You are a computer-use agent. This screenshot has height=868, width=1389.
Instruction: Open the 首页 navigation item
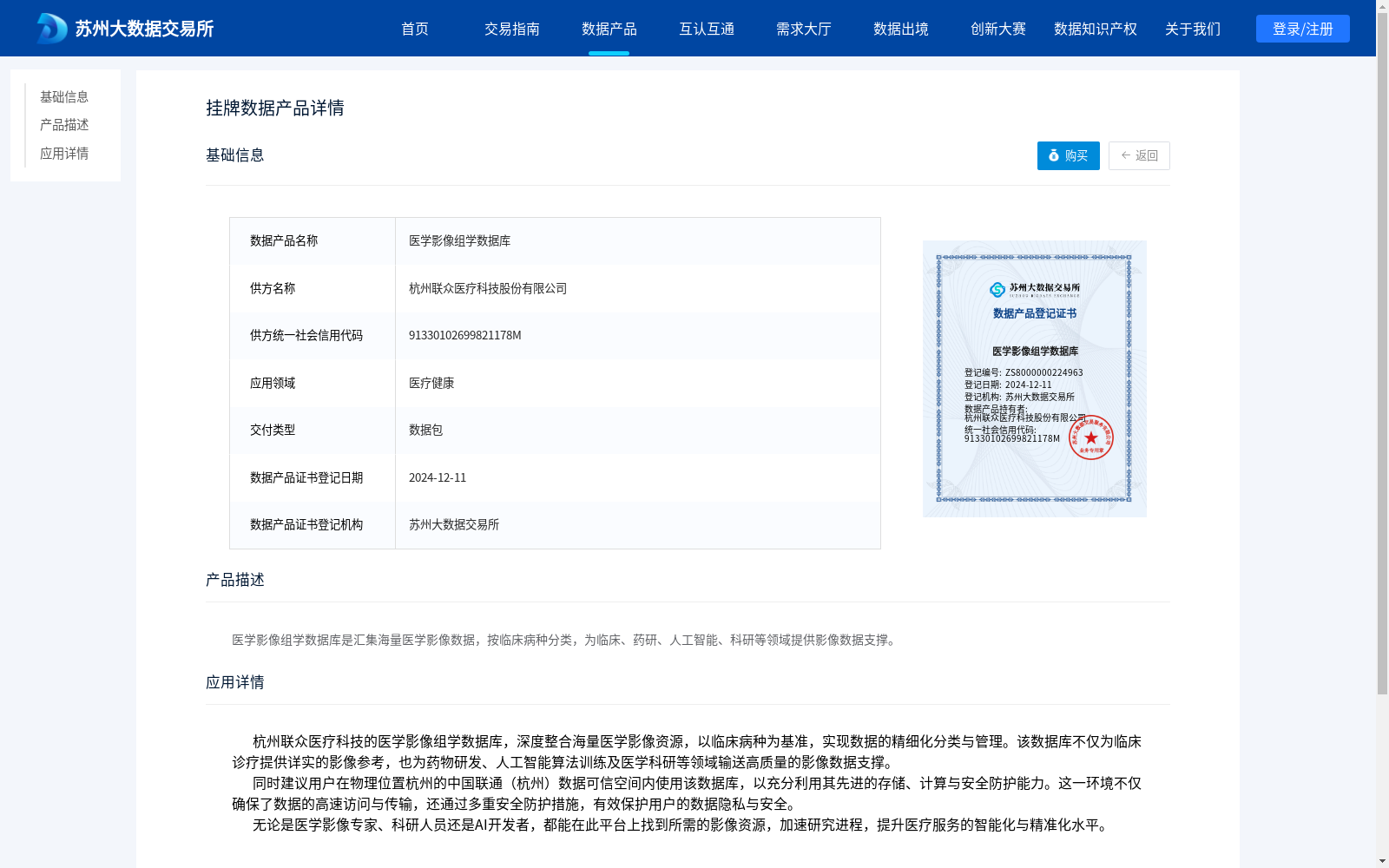tap(415, 29)
